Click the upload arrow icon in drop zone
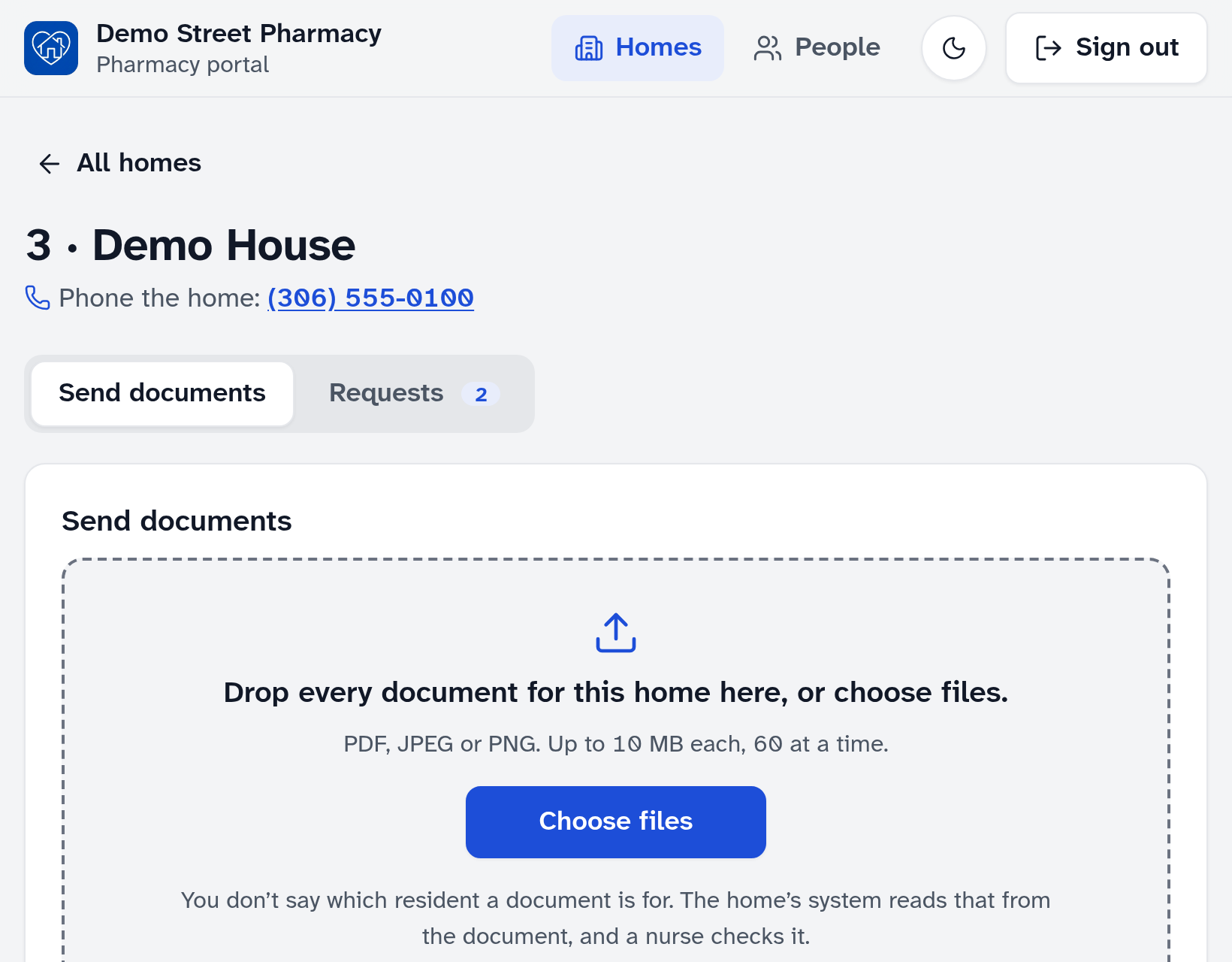 [x=616, y=633]
